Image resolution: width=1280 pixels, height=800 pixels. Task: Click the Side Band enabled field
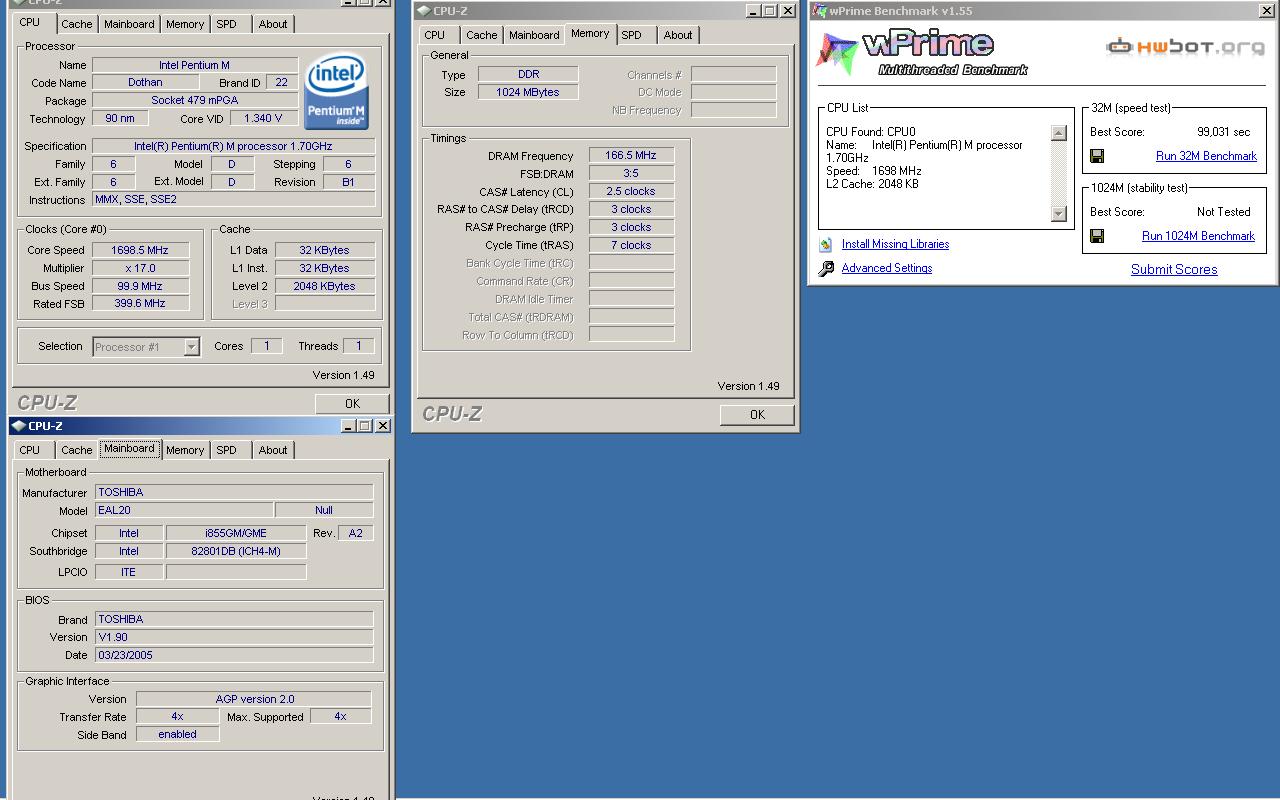pos(177,734)
